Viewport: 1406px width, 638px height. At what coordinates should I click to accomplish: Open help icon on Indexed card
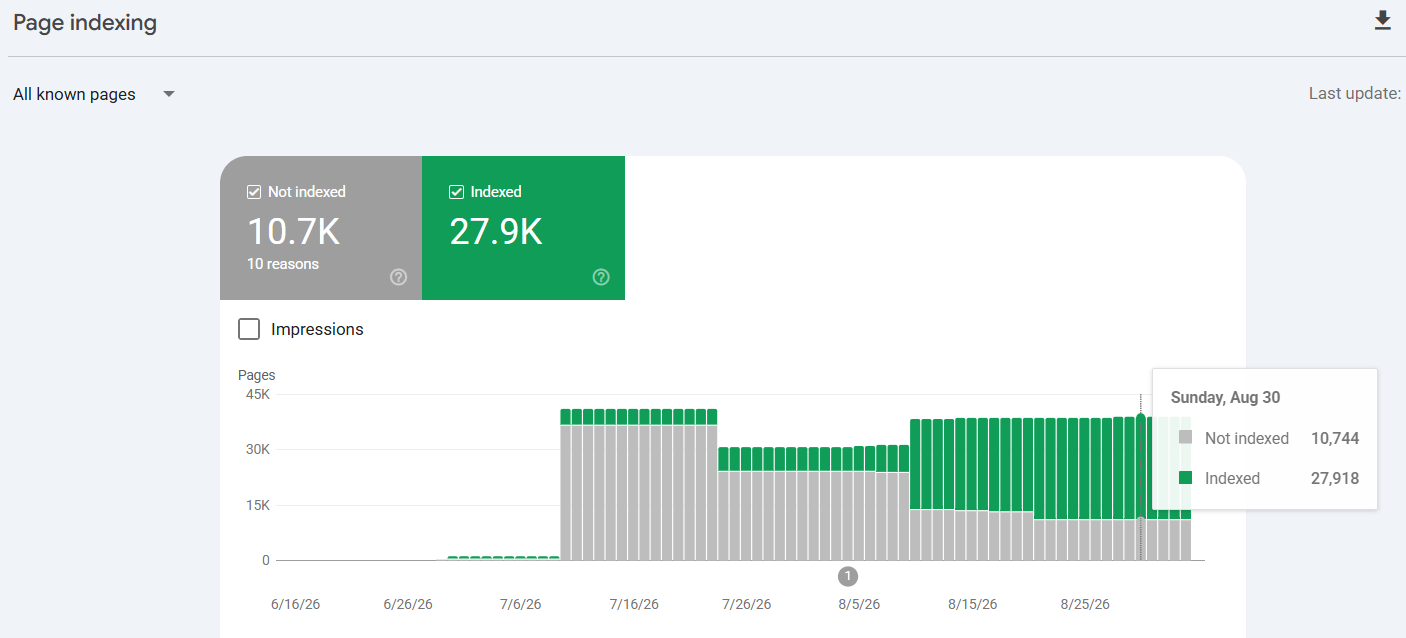tap(601, 277)
